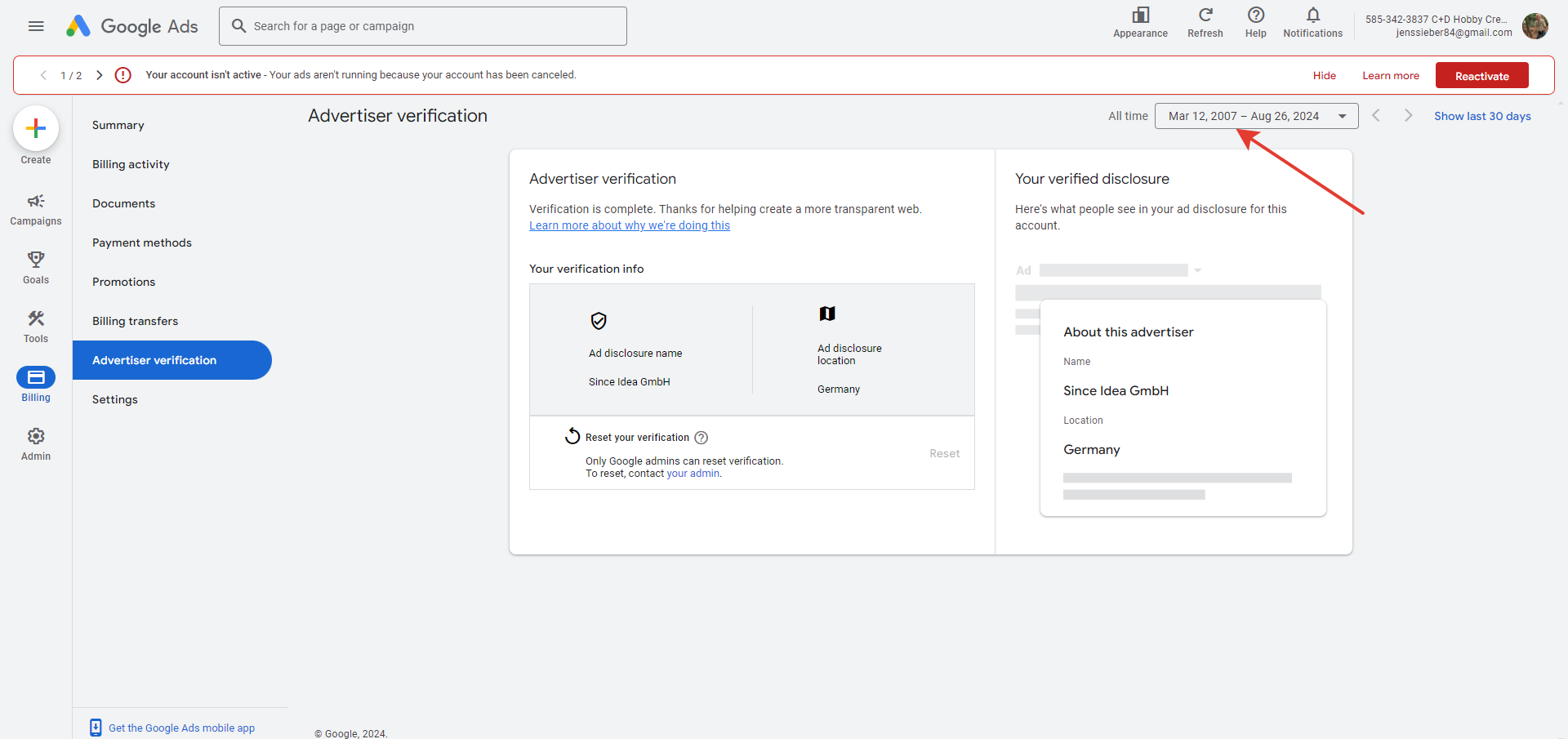
Task: Click the Reset your verification circular arrow icon
Action: 572,436
